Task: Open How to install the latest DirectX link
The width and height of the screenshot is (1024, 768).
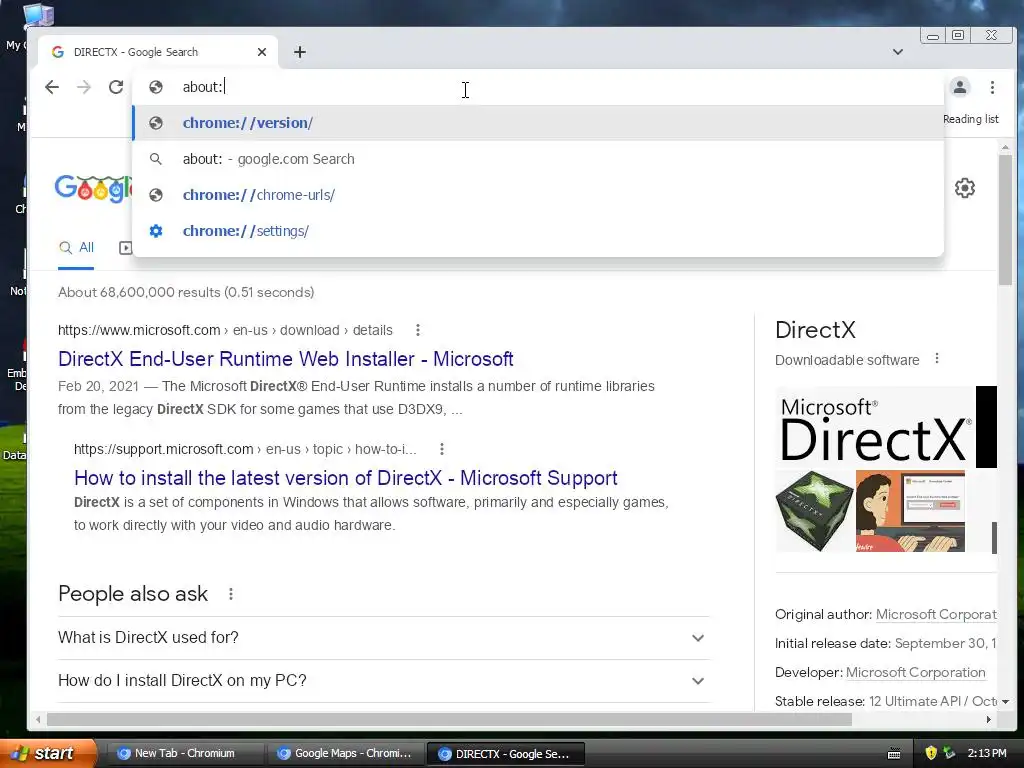Action: click(x=345, y=478)
